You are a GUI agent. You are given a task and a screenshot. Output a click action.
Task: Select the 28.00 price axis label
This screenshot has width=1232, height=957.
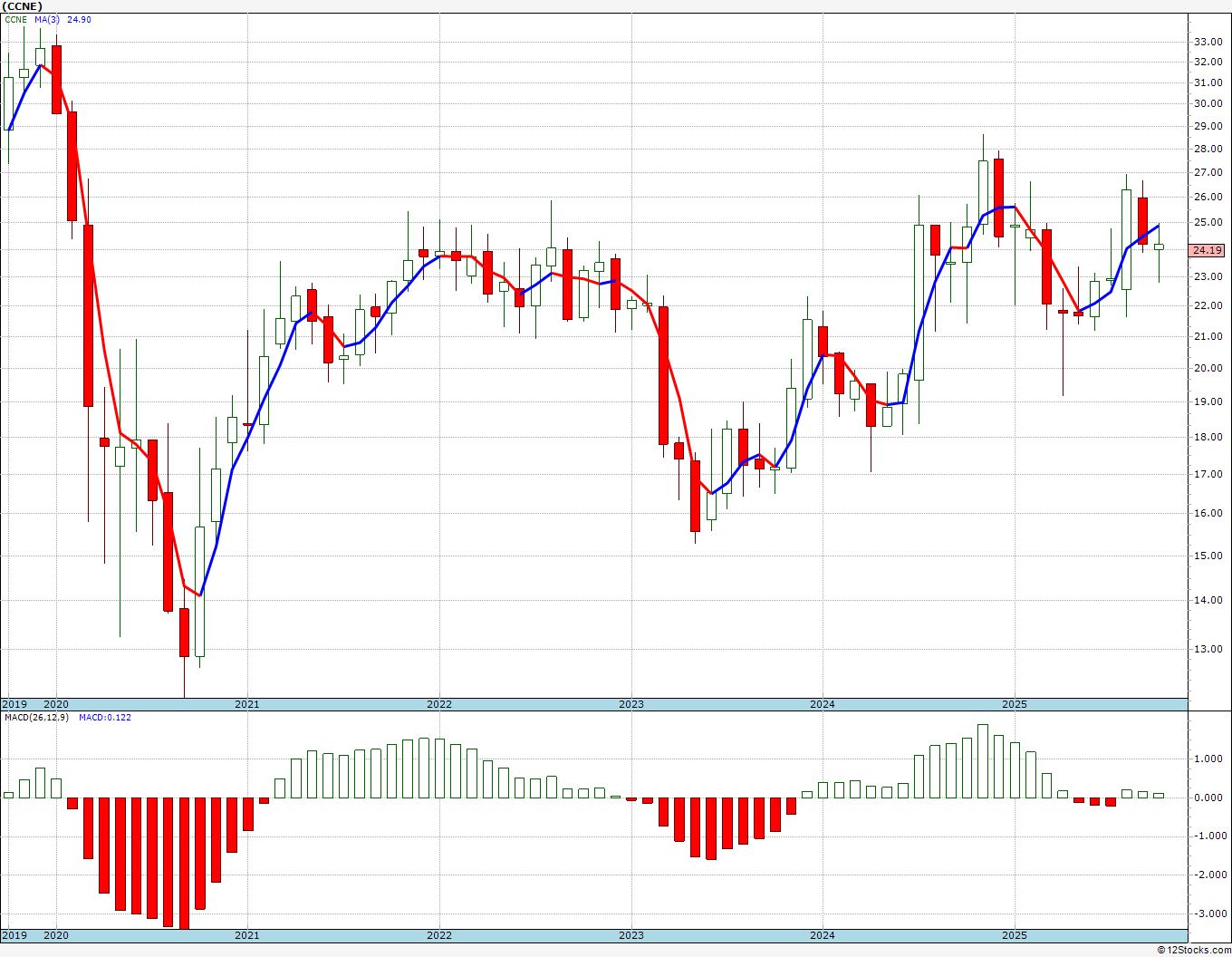tap(1207, 149)
